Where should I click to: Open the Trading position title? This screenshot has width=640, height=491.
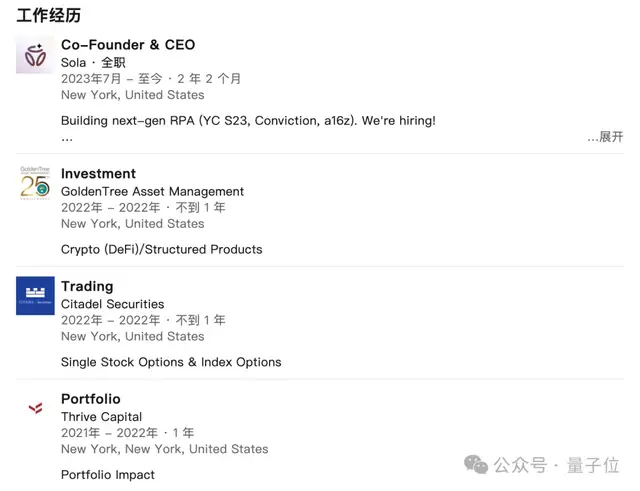click(x=87, y=287)
